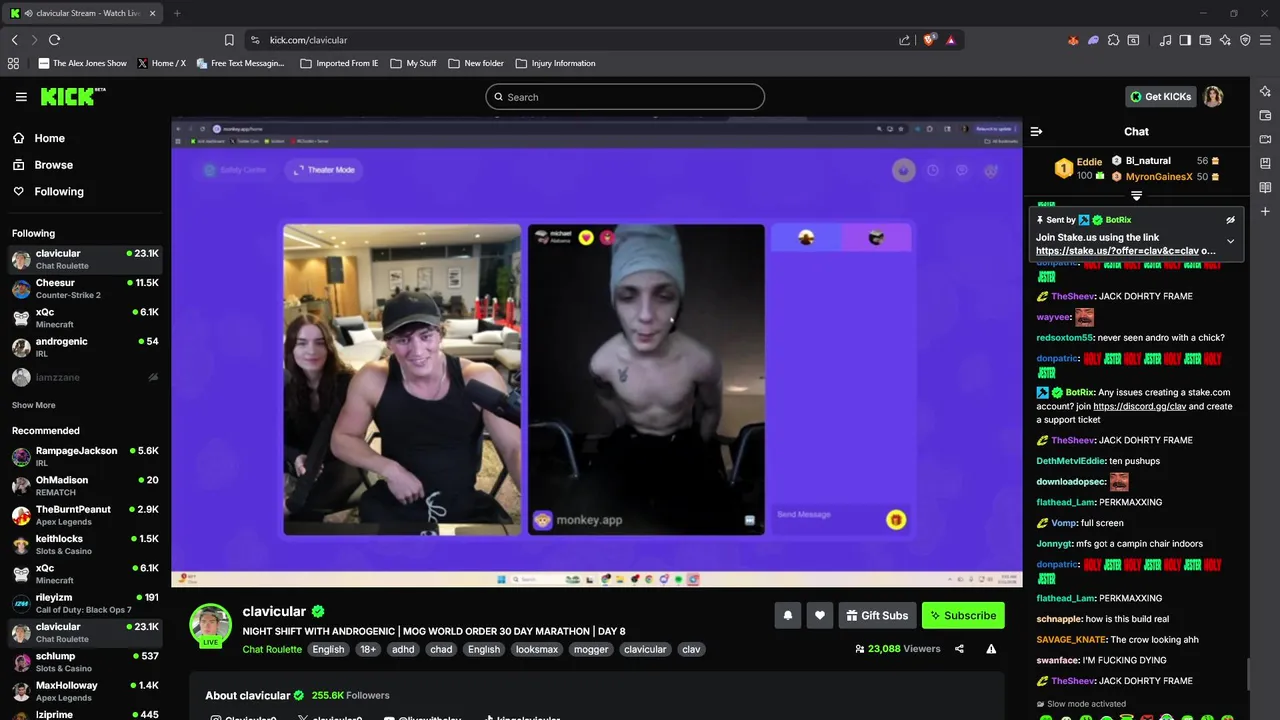The image size is (1280, 720).
Task: Report the stream via warning triangle icon
Action: [991, 649]
